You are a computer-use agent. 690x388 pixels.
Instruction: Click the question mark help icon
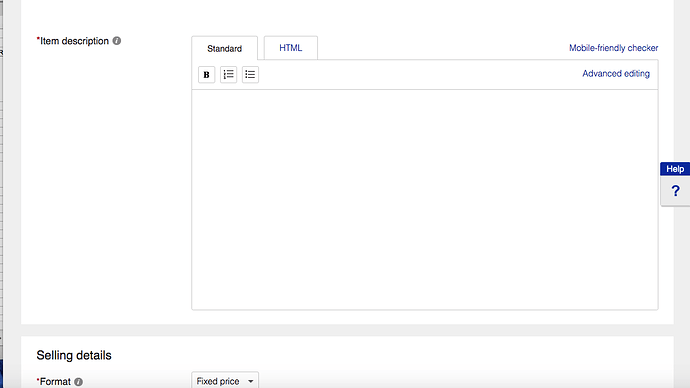pyautogui.click(x=675, y=191)
